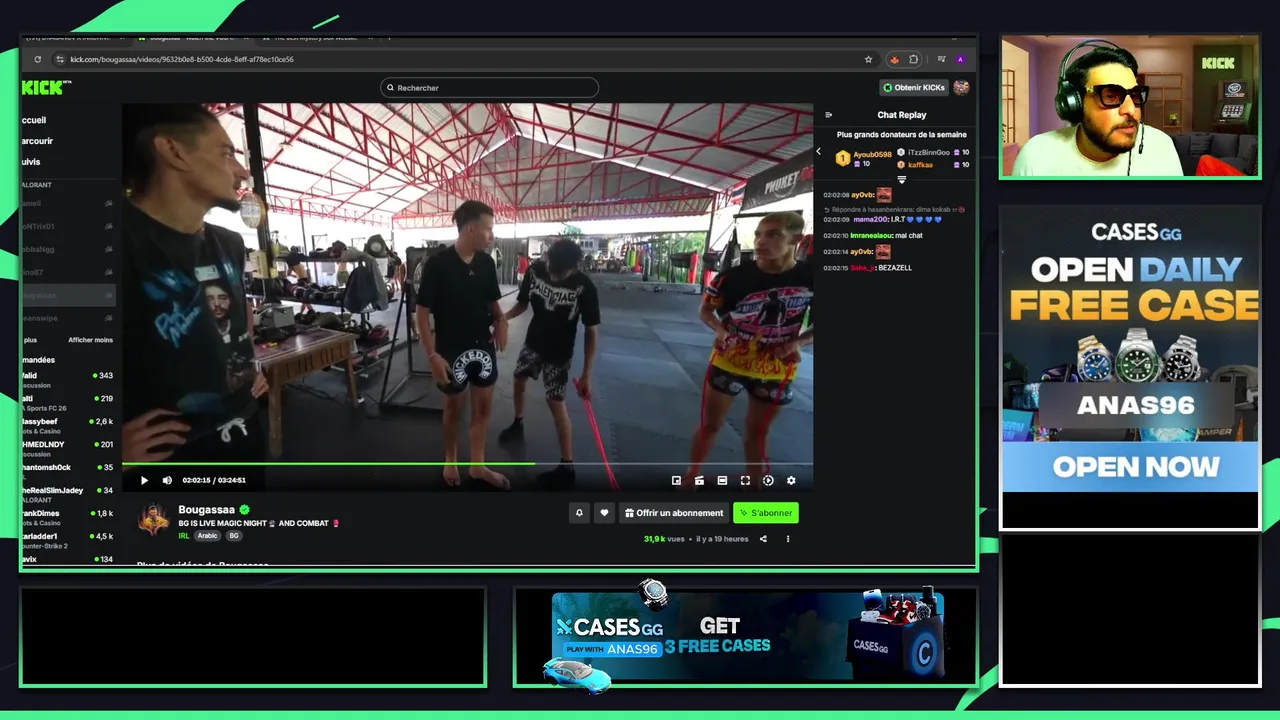
Task: Open the Classybeef channel in sidebar
Action: click(67, 424)
